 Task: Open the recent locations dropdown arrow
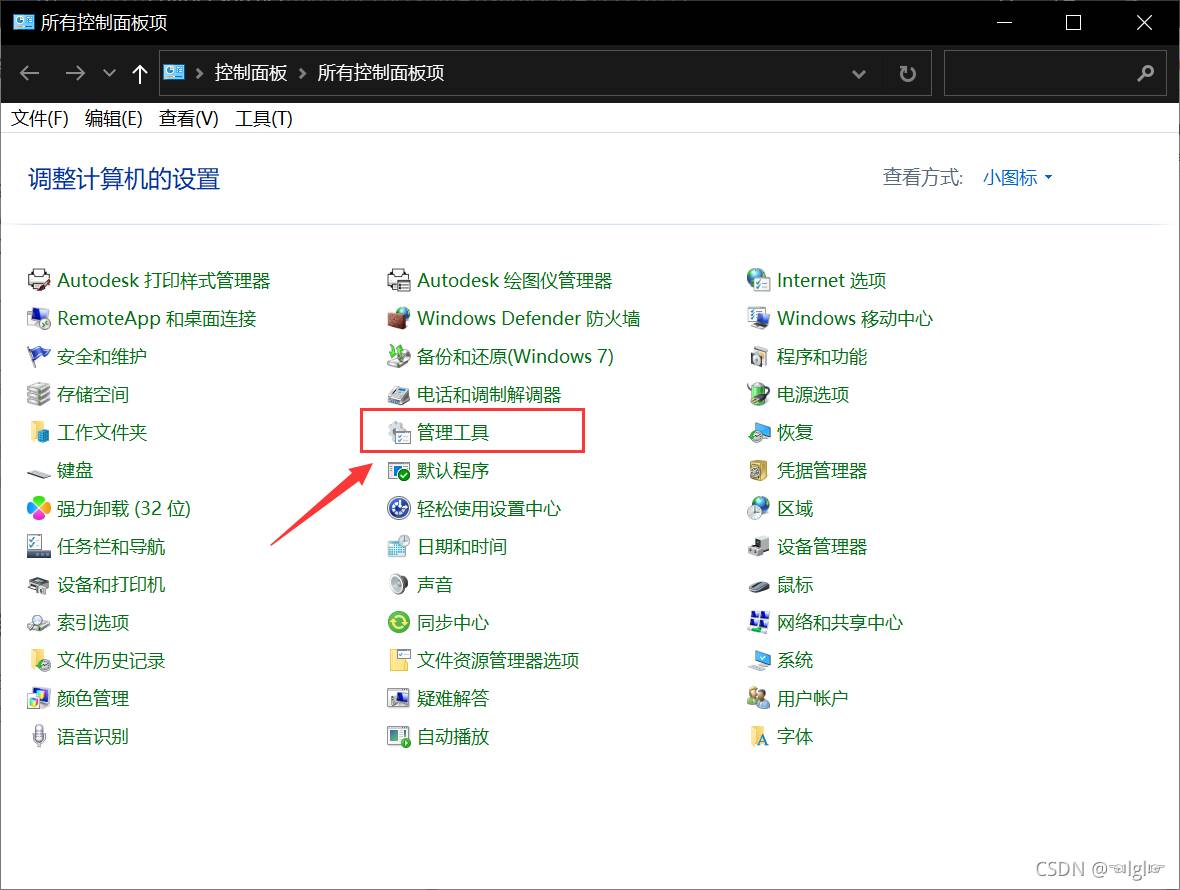tap(109, 73)
